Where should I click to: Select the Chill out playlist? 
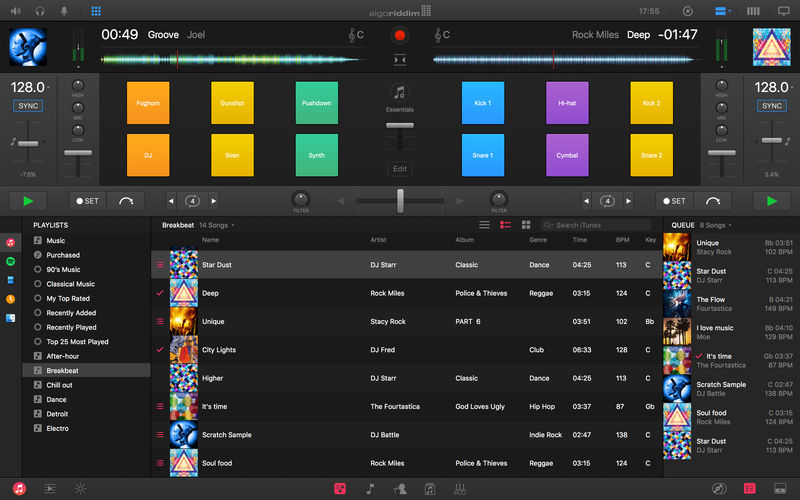coord(60,385)
